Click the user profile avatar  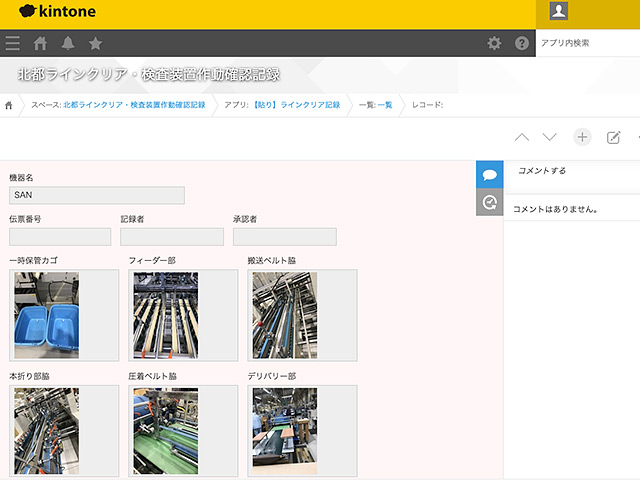coord(559,11)
